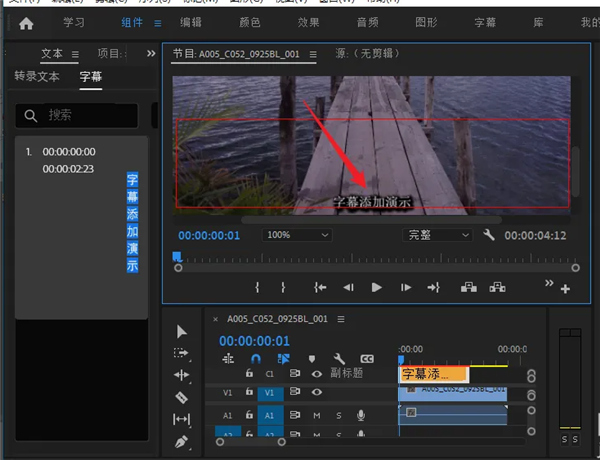The height and width of the screenshot is (460, 600).
Task: Click the Mark In bracket button
Action: [258, 287]
